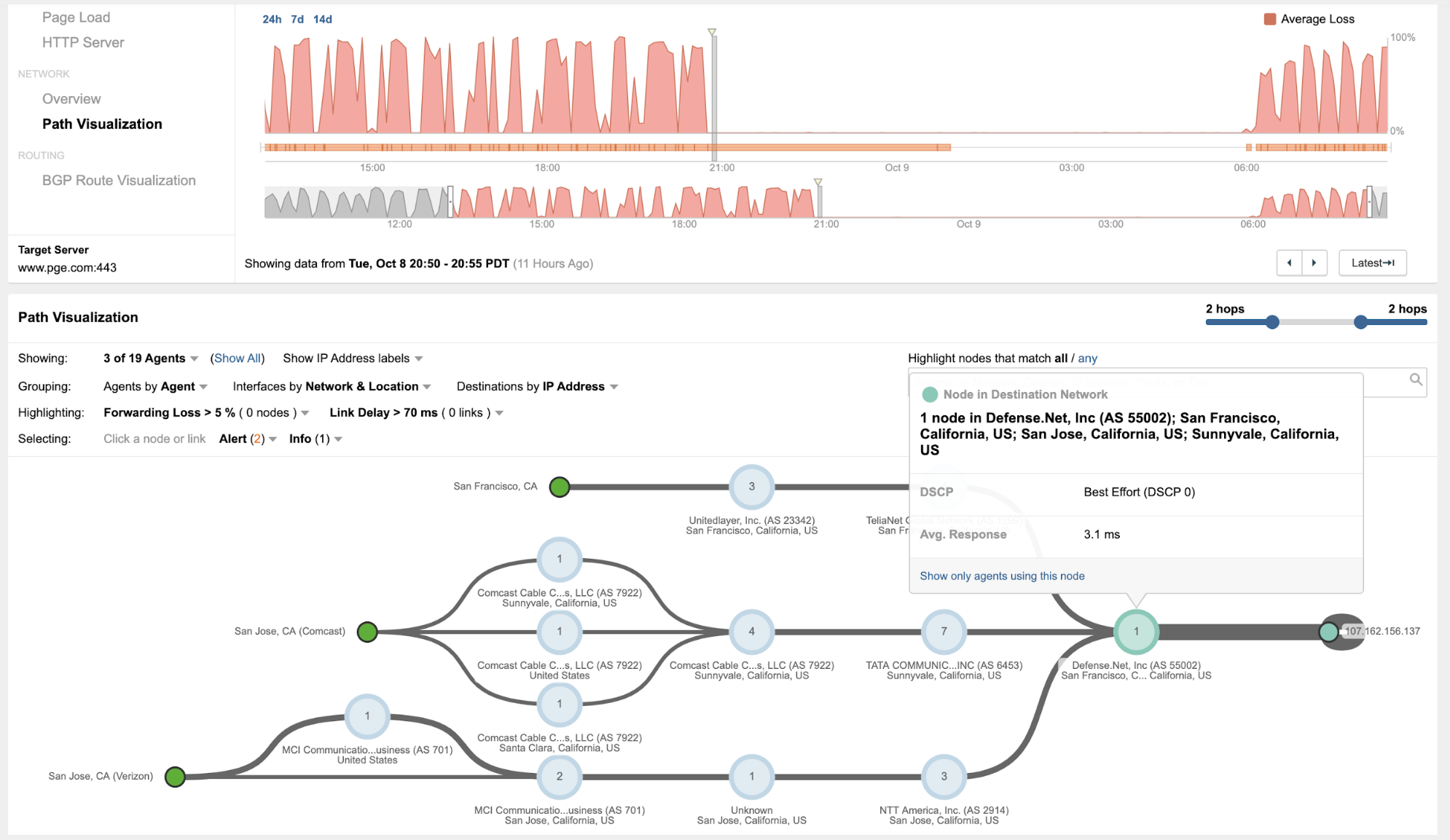This screenshot has height=840, width=1450.
Task: Click the Unitedlayer node labeled 3
Action: pyautogui.click(x=751, y=487)
